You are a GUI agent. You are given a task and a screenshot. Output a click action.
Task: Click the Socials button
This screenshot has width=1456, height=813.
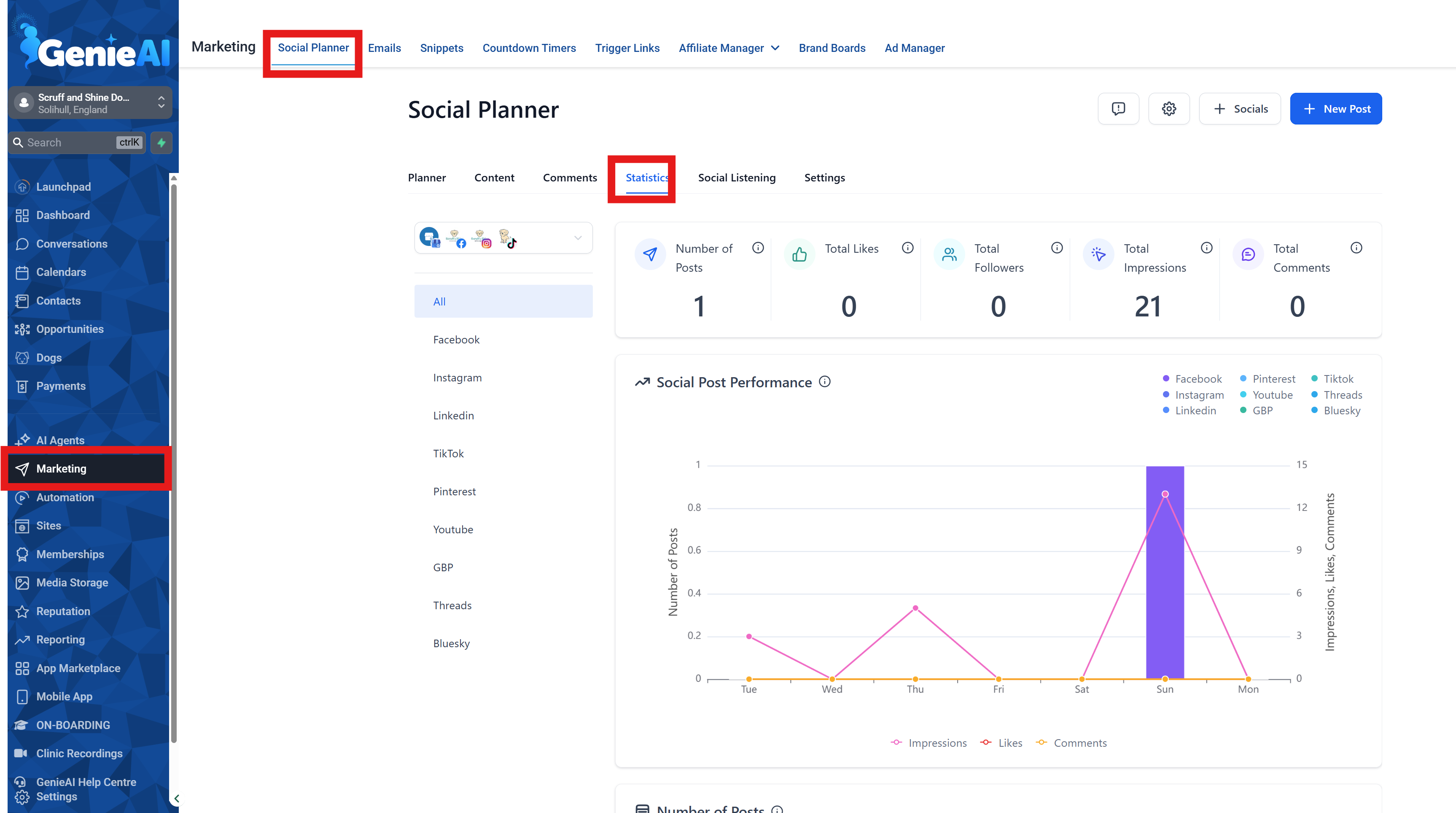click(x=1240, y=108)
